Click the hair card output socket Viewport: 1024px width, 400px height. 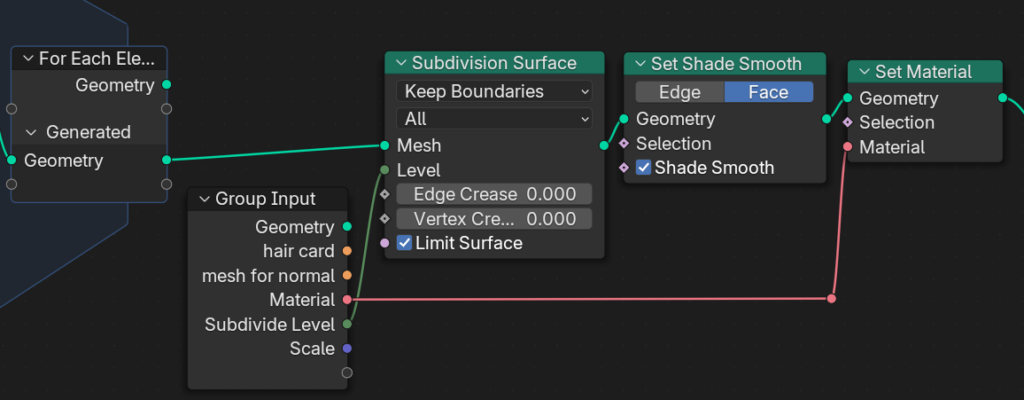347,251
